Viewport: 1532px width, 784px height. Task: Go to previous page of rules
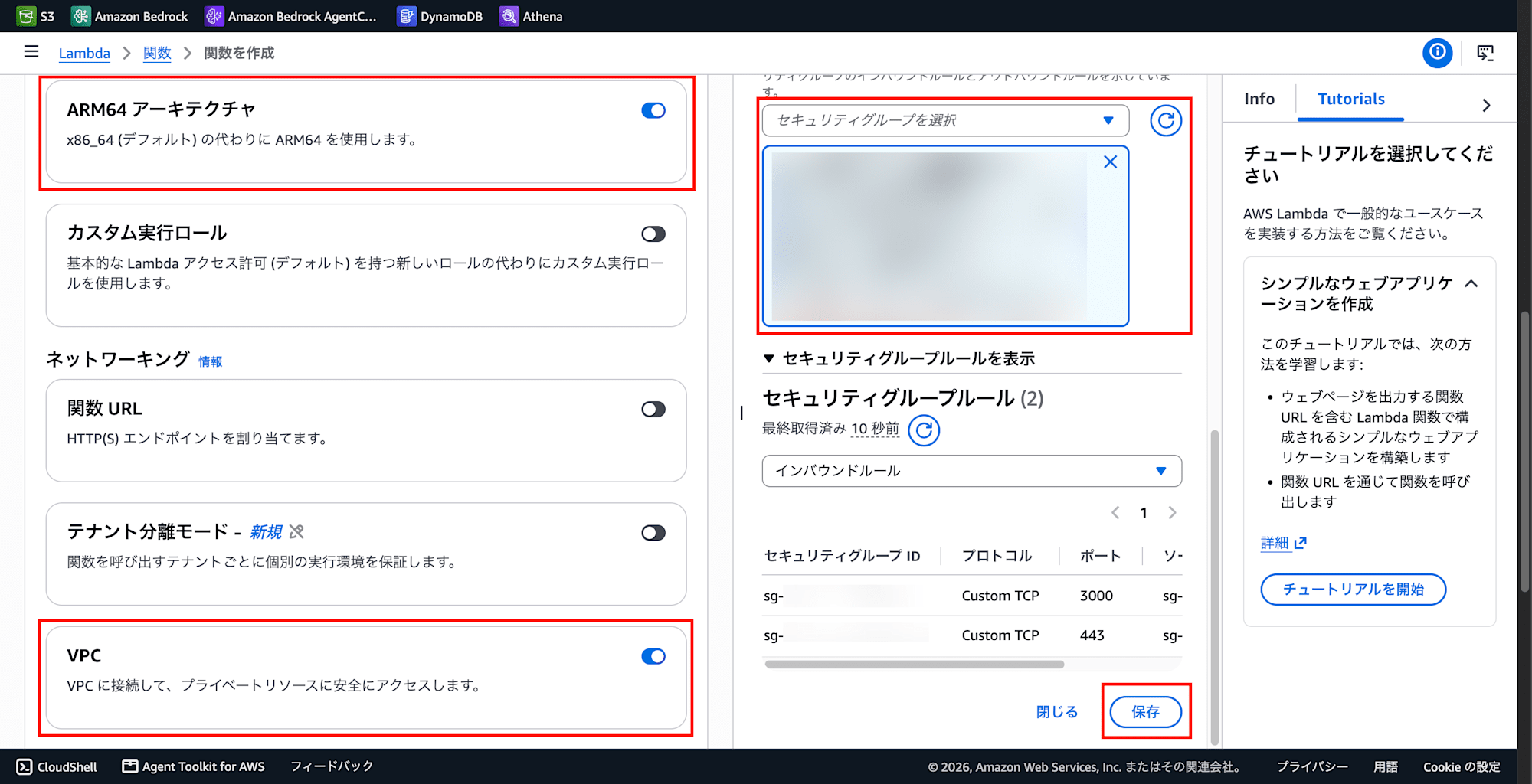pyautogui.click(x=1115, y=513)
